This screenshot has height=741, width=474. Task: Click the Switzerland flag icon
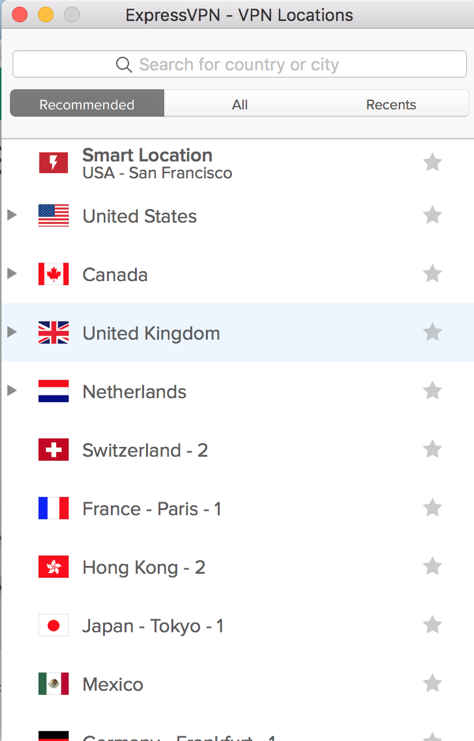coord(53,450)
